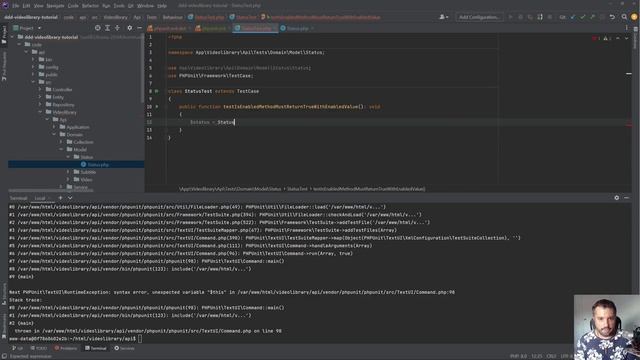
Task: Open the Terminal tool window button
Action: (96, 348)
